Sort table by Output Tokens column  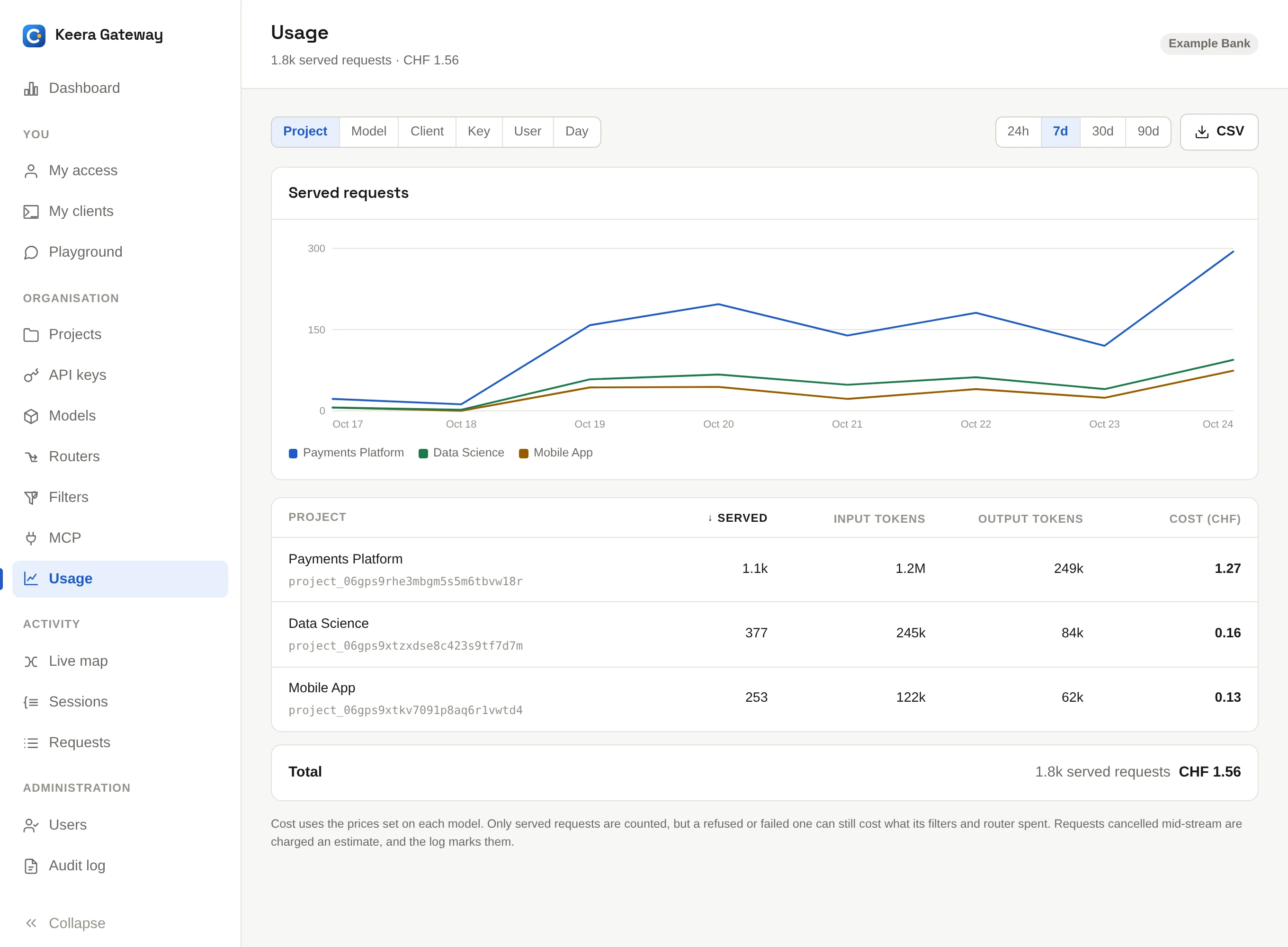[x=1030, y=519]
